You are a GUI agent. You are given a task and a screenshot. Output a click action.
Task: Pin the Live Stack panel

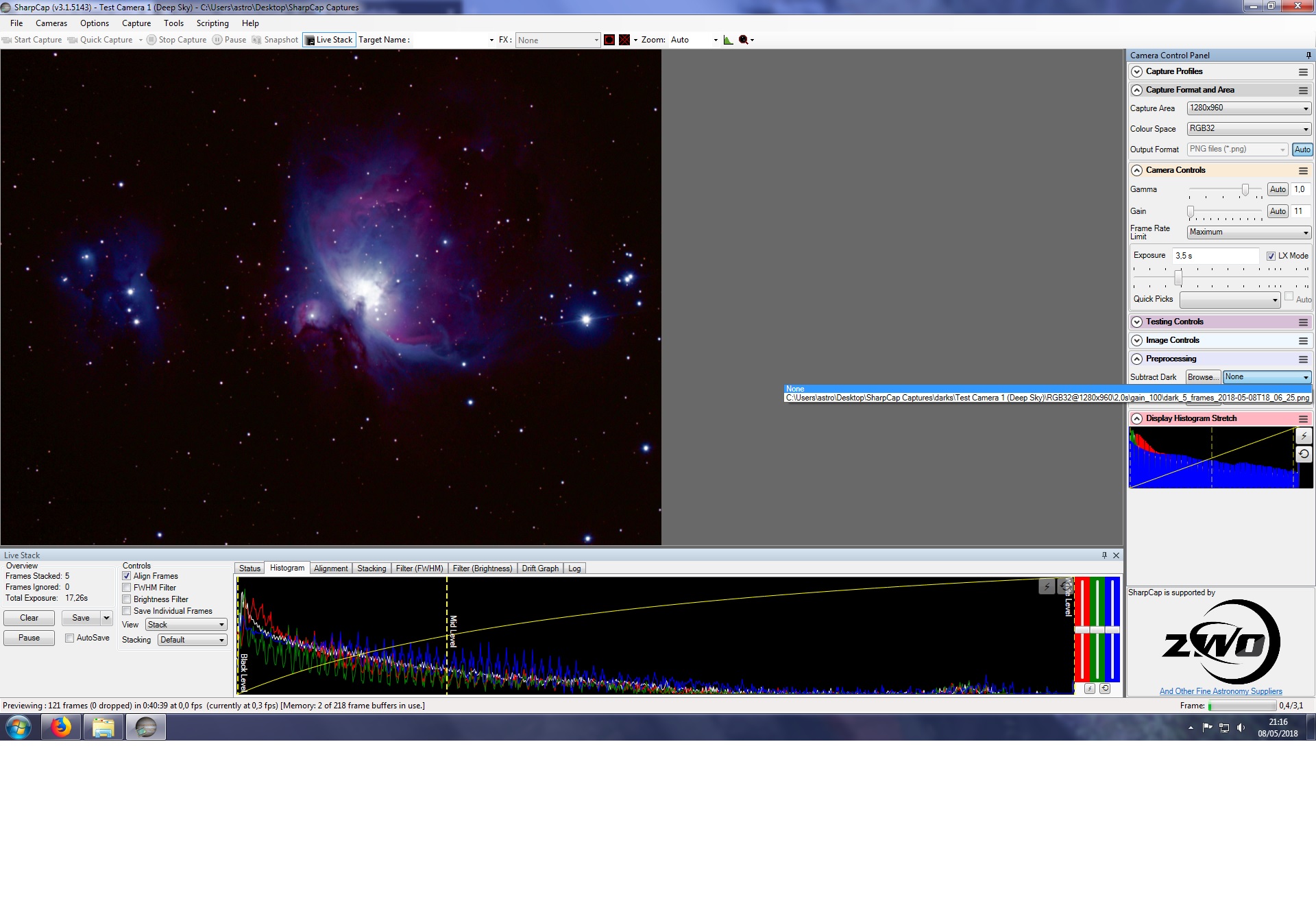(x=1104, y=555)
